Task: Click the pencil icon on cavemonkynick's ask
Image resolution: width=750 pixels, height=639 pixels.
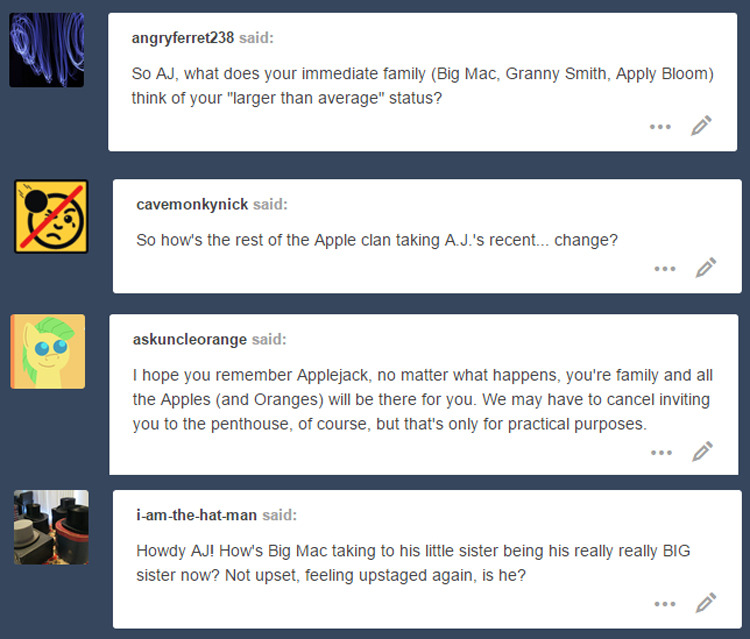Action: pyautogui.click(x=706, y=267)
